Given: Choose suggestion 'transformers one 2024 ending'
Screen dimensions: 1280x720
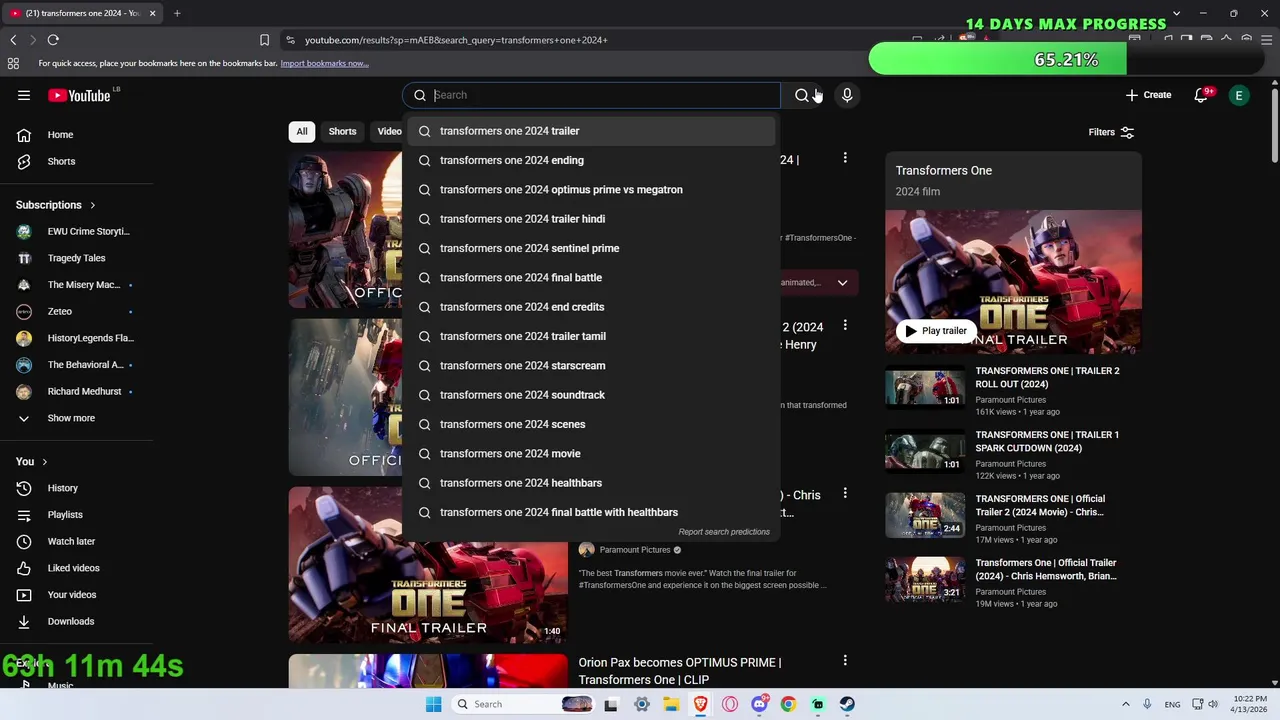Looking at the screenshot, I should click(591, 160).
